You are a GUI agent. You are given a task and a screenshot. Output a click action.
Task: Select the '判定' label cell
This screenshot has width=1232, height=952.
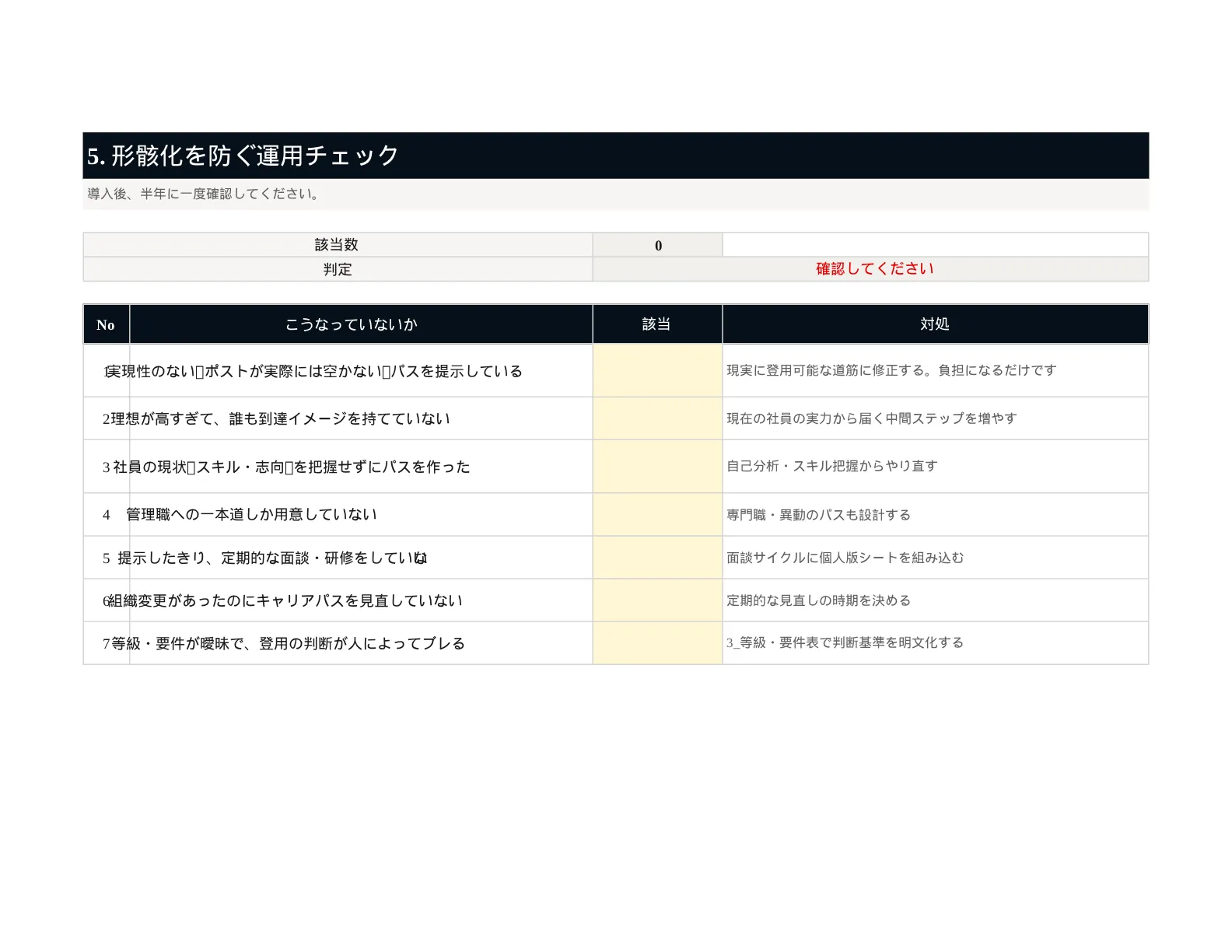(338, 269)
